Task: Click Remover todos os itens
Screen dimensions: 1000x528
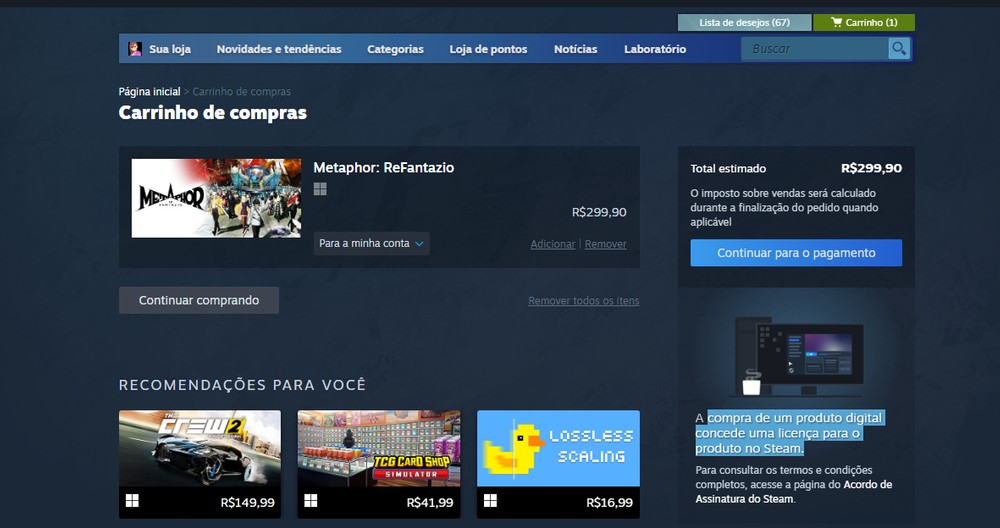Action: point(584,301)
